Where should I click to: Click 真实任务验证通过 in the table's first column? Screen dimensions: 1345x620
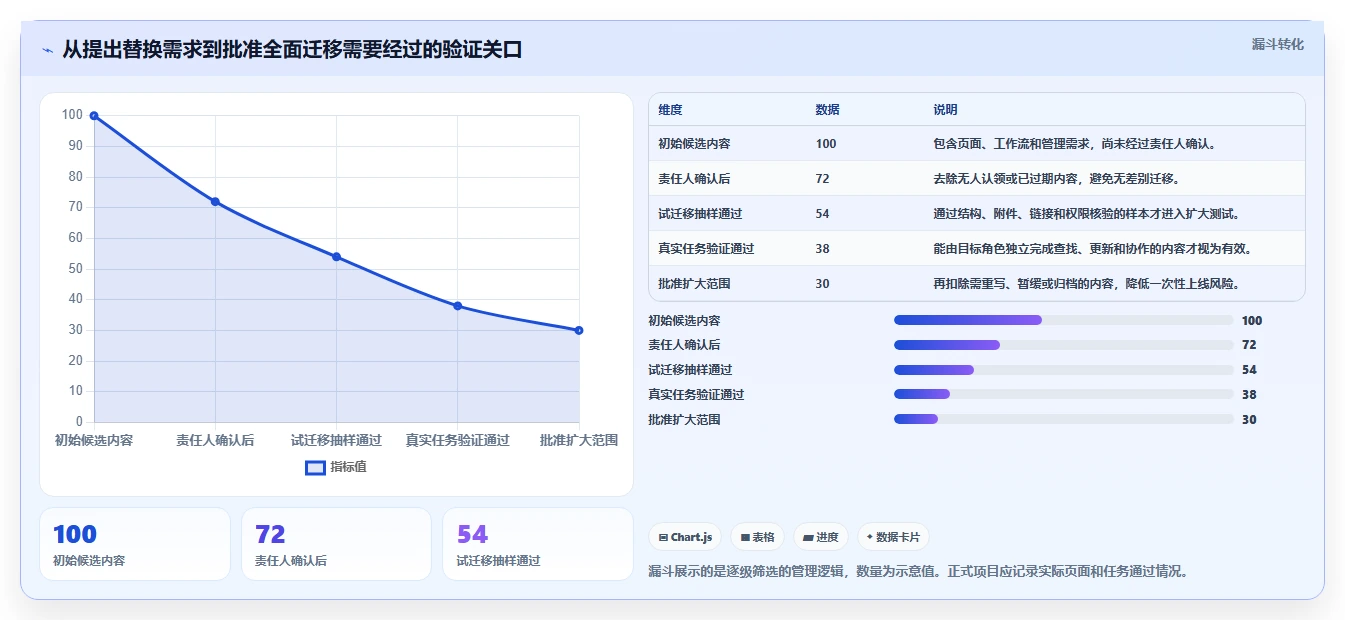coord(706,249)
